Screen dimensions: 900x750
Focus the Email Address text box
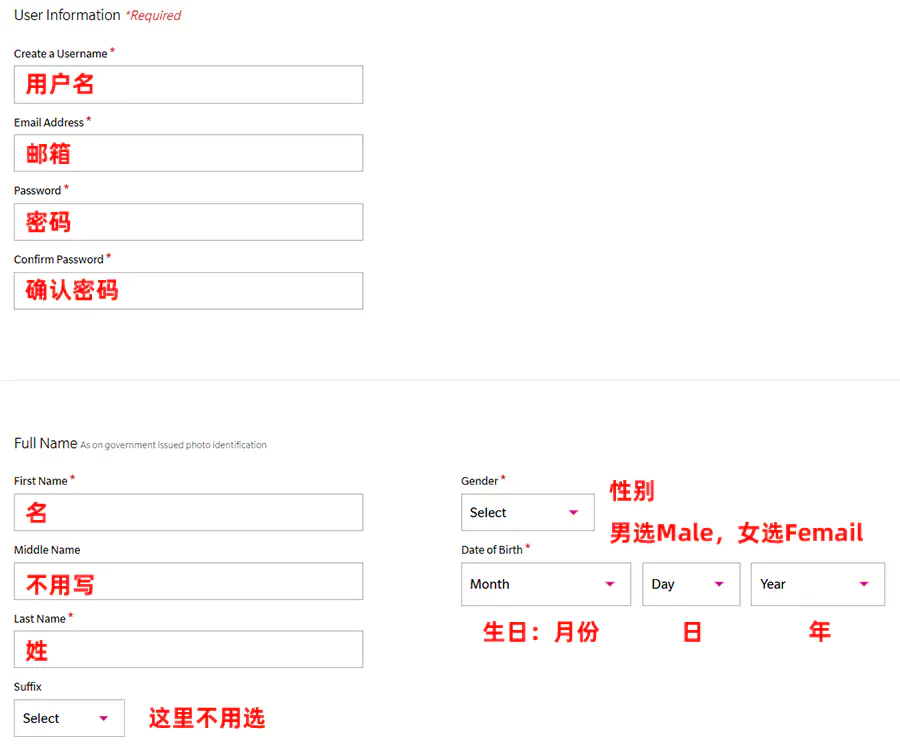[188, 153]
